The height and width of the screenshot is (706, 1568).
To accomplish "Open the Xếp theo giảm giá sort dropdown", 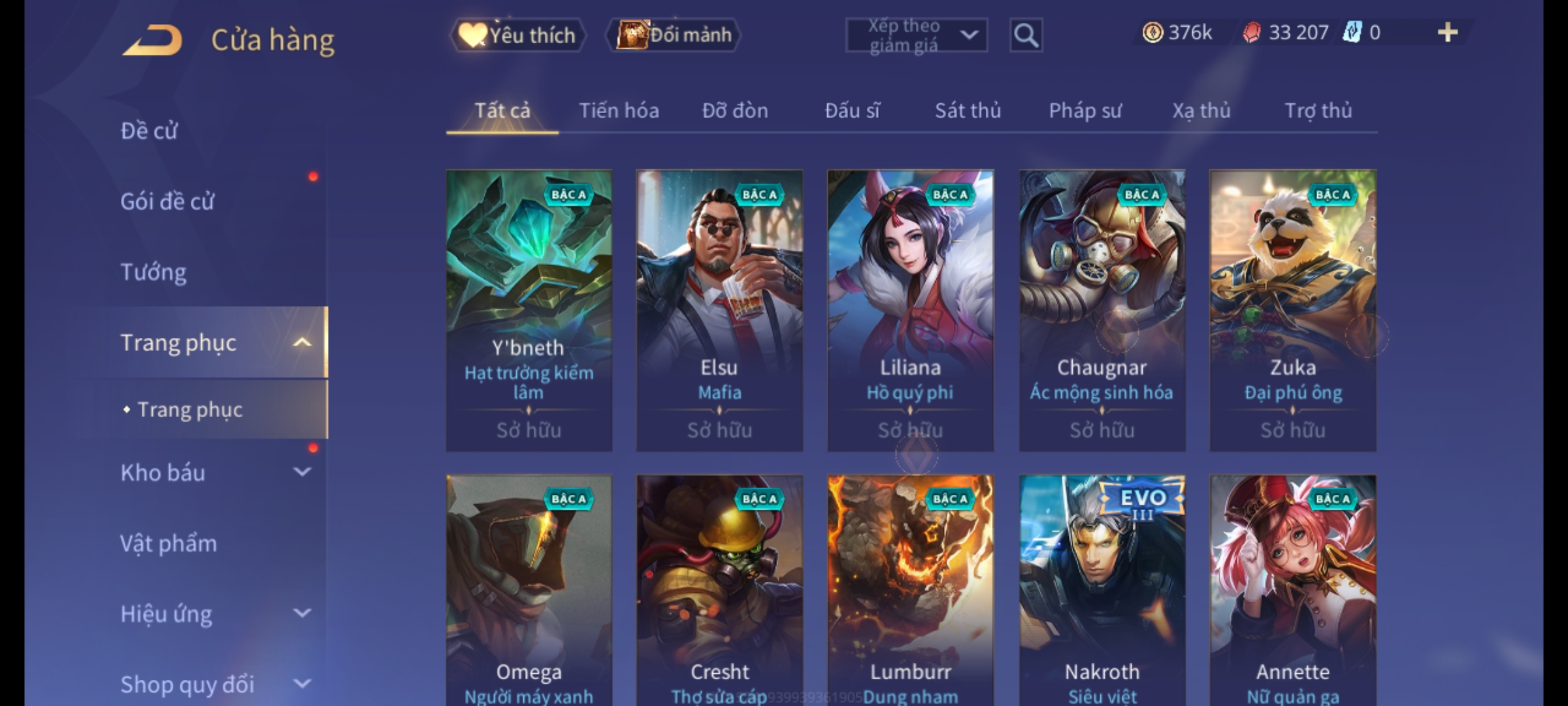I will (917, 35).
